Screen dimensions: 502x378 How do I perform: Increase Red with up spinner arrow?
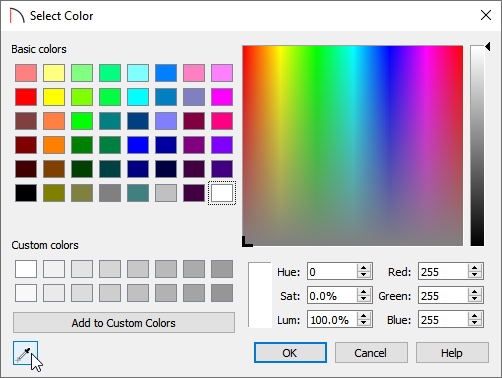pos(475,267)
